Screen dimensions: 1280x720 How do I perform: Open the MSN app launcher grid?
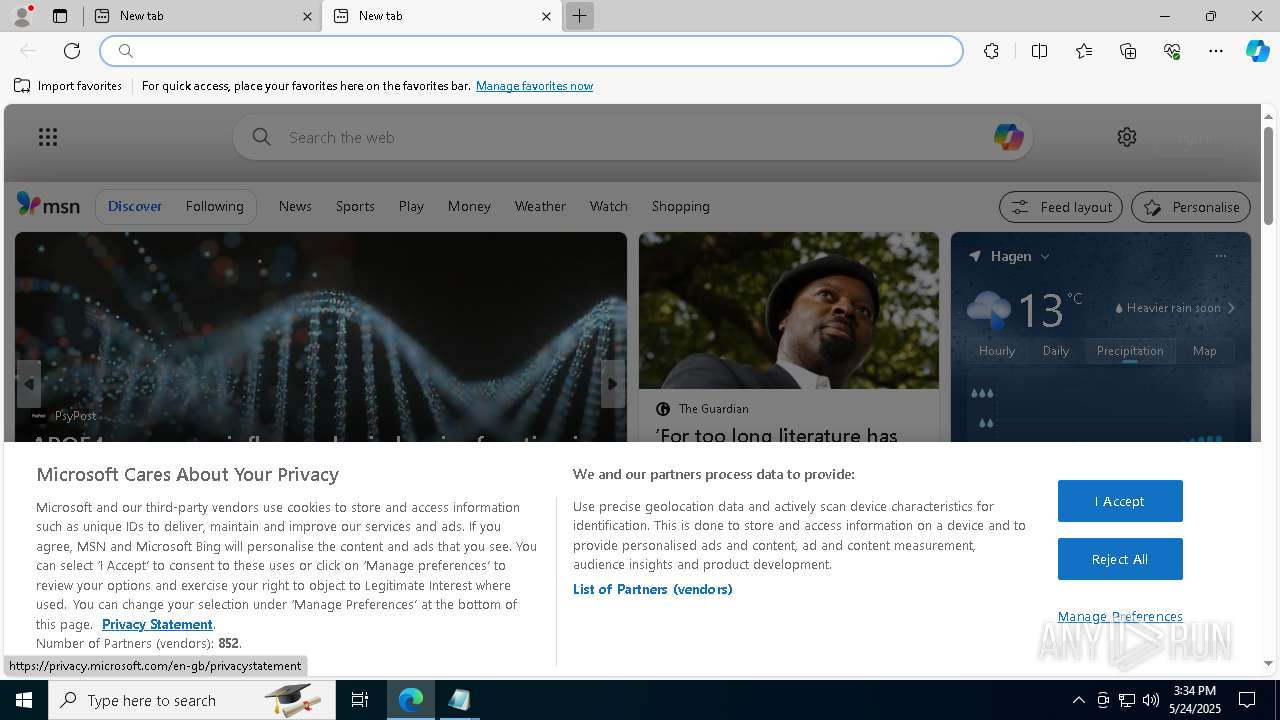click(x=48, y=137)
